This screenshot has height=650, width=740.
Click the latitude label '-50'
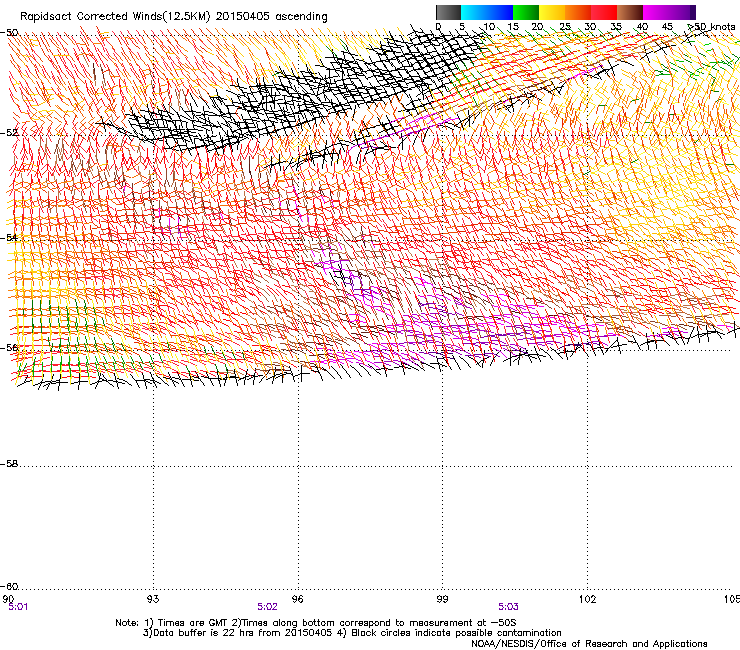pyautogui.click(x=9, y=33)
